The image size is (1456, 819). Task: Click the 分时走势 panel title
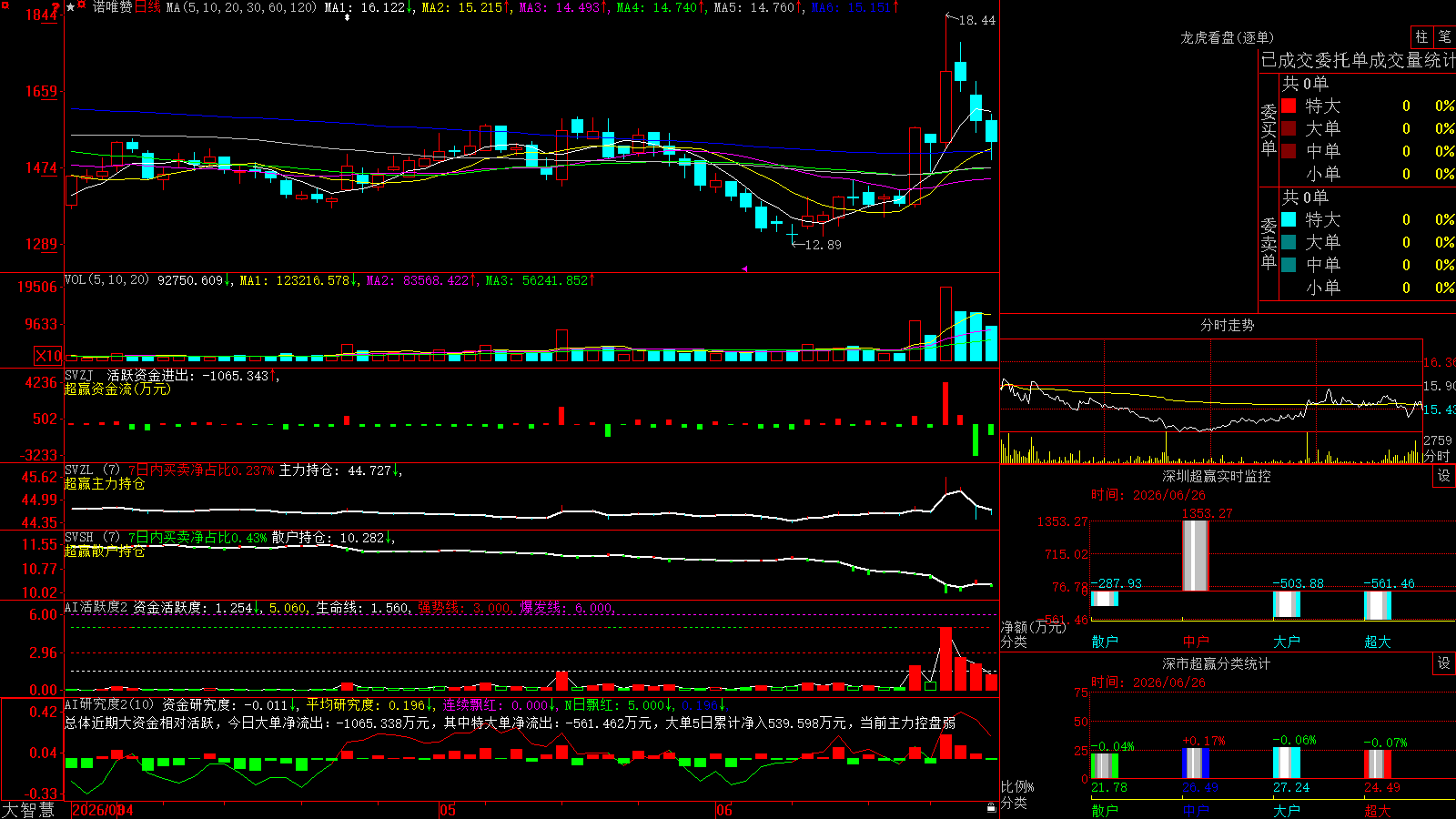(x=1228, y=325)
